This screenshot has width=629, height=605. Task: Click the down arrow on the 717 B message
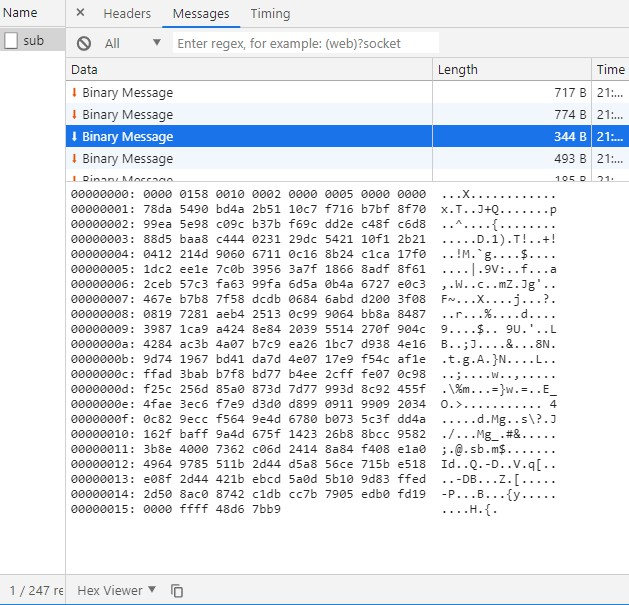(74, 93)
